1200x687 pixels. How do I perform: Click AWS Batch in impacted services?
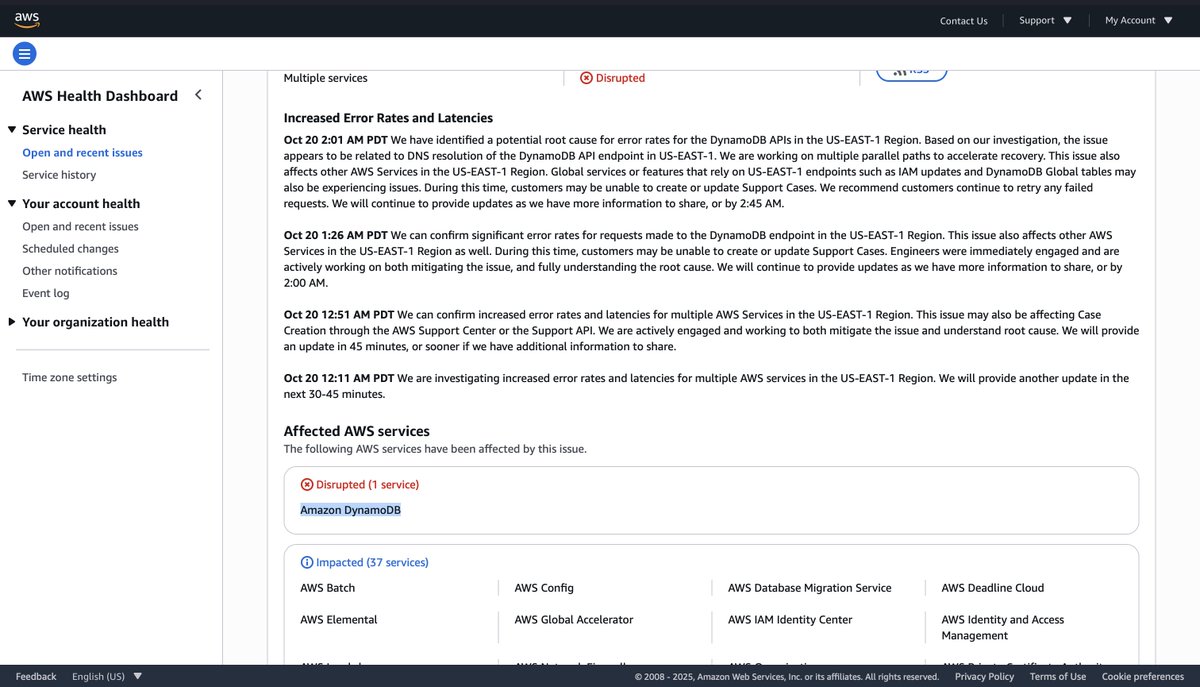(327, 588)
